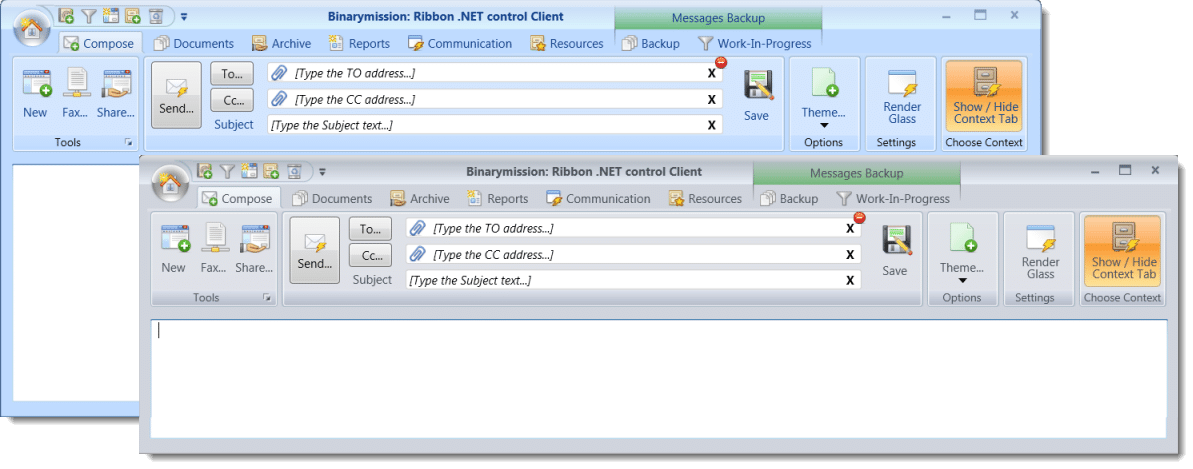The height and width of the screenshot is (469, 1193).
Task: Select Work-In-Progress tab in front gray window
Action: tap(894, 199)
